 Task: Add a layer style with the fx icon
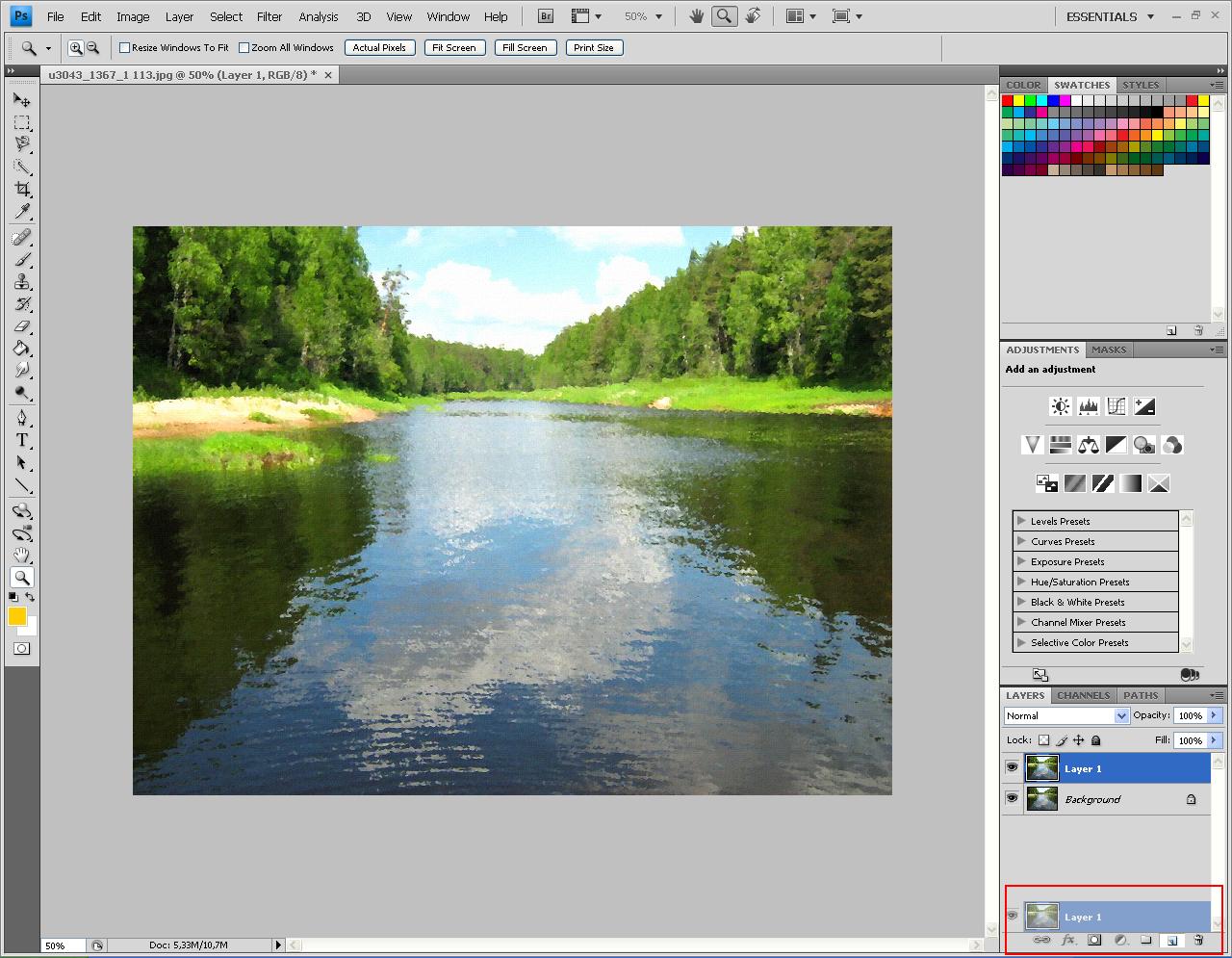coord(1067,940)
